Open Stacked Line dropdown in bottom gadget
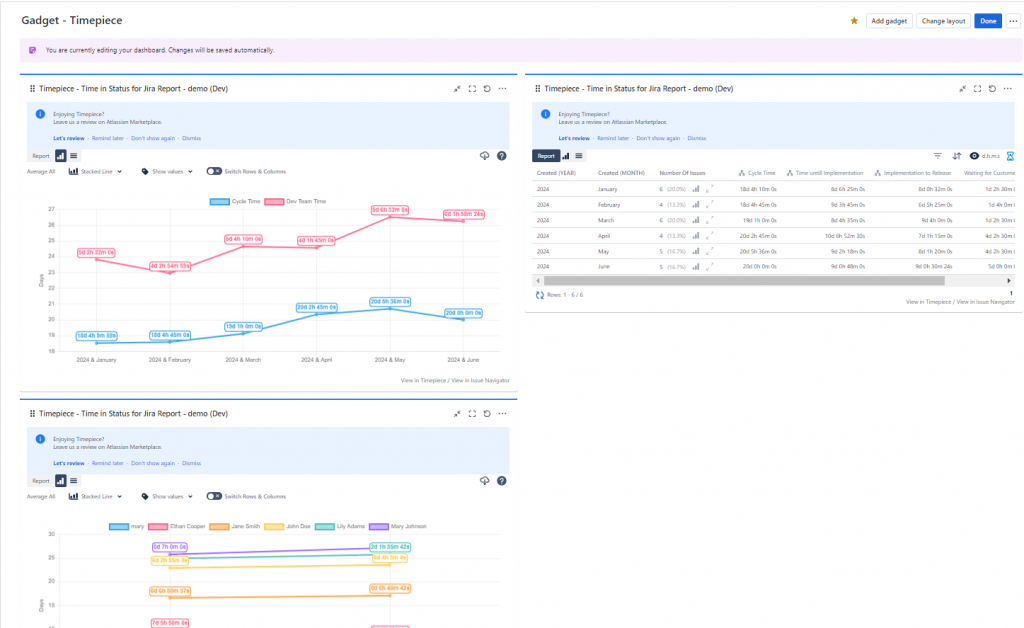 tap(95, 496)
